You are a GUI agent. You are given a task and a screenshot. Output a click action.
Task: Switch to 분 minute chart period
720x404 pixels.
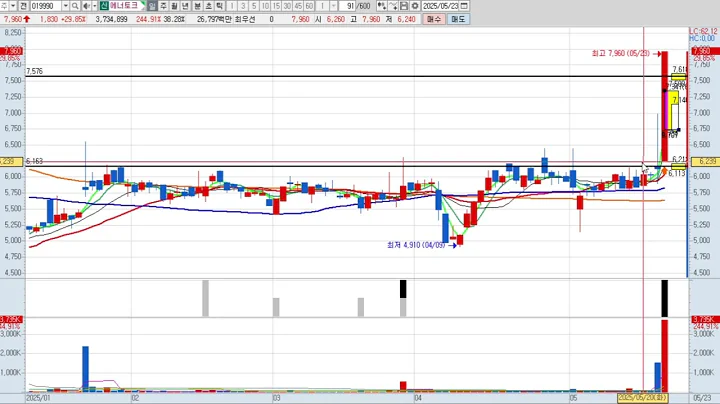click(197, 6)
